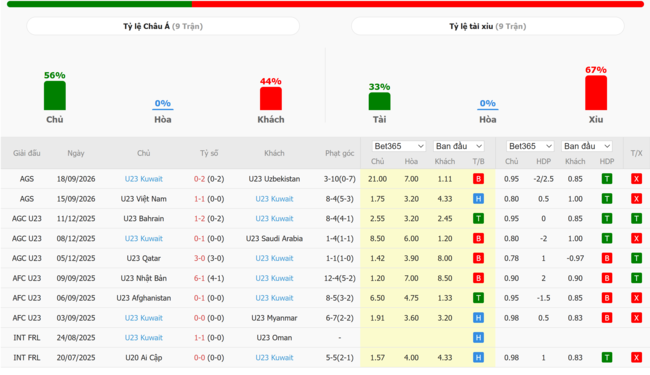Screen dimensions: 650x375
Task: Open the first Bet365 bookmaker dropdown
Action: [x=398, y=146]
